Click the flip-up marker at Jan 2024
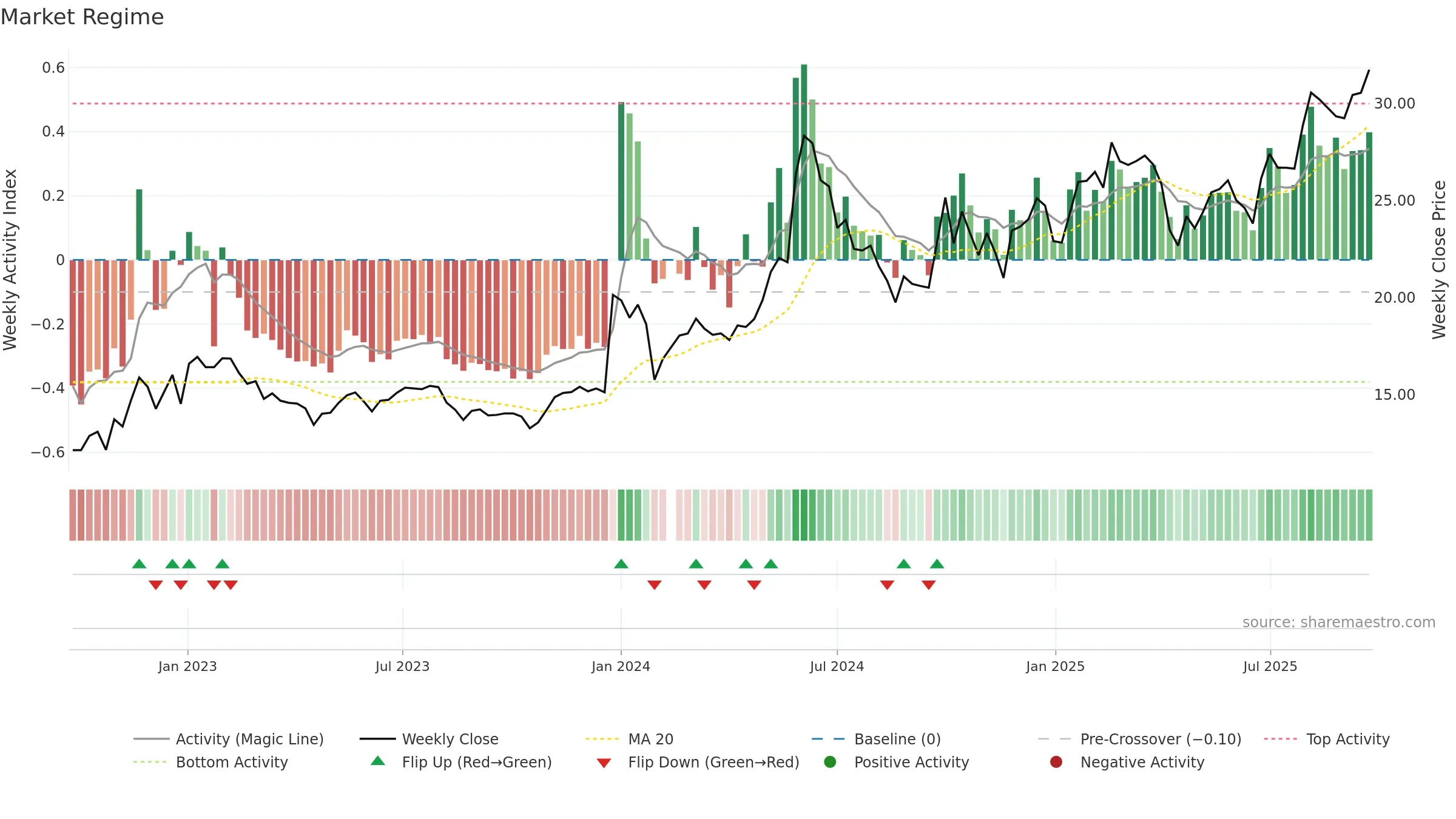Screen dimensions: 1456x819 [621, 564]
